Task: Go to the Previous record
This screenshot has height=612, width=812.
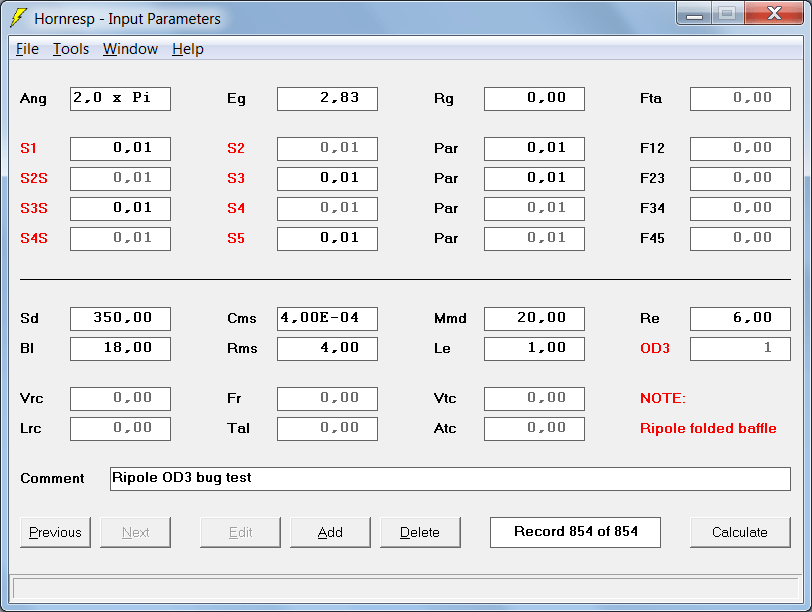Action: point(55,532)
